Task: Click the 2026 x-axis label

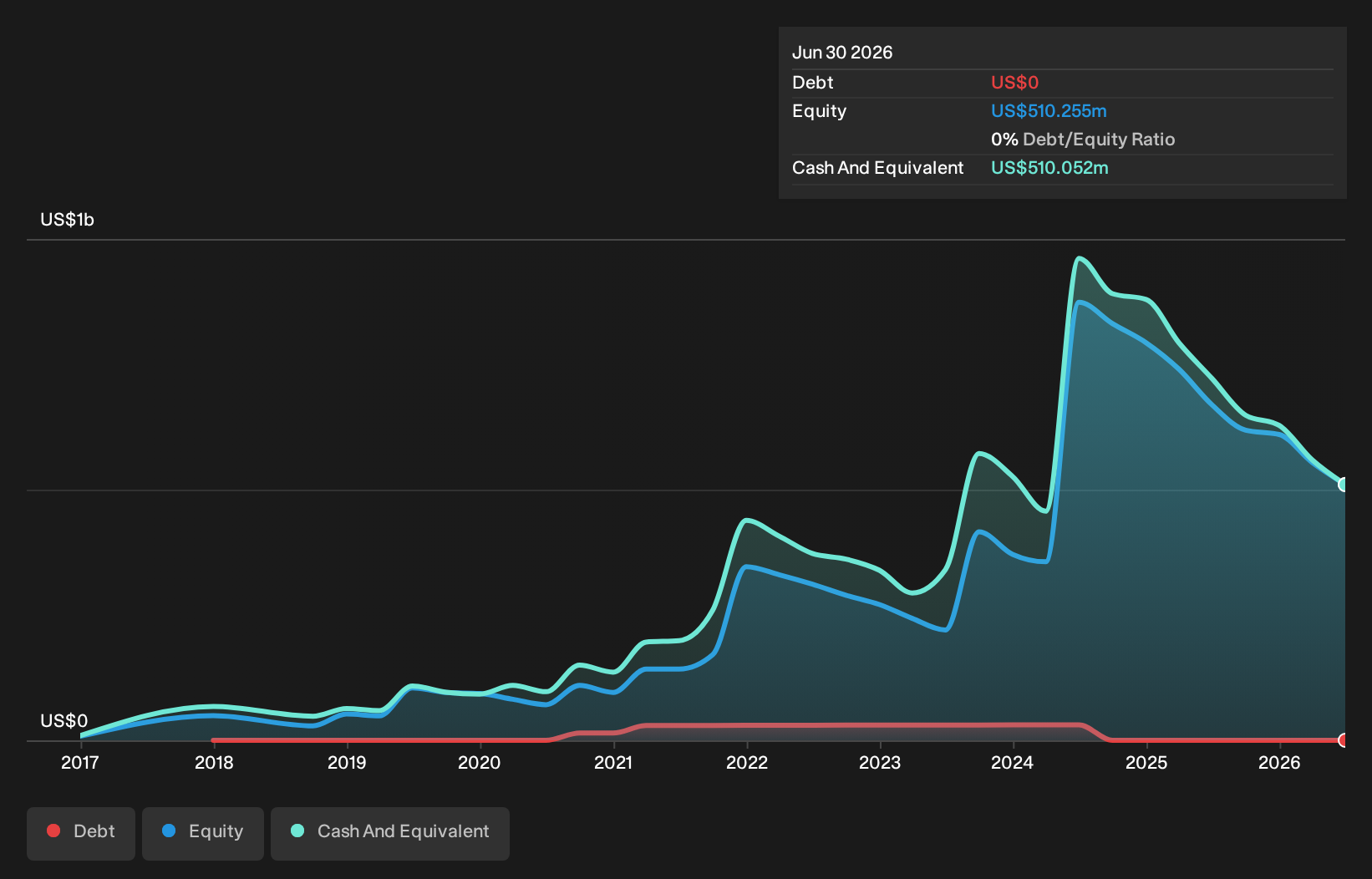Action: pyautogui.click(x=1279, y=762)
